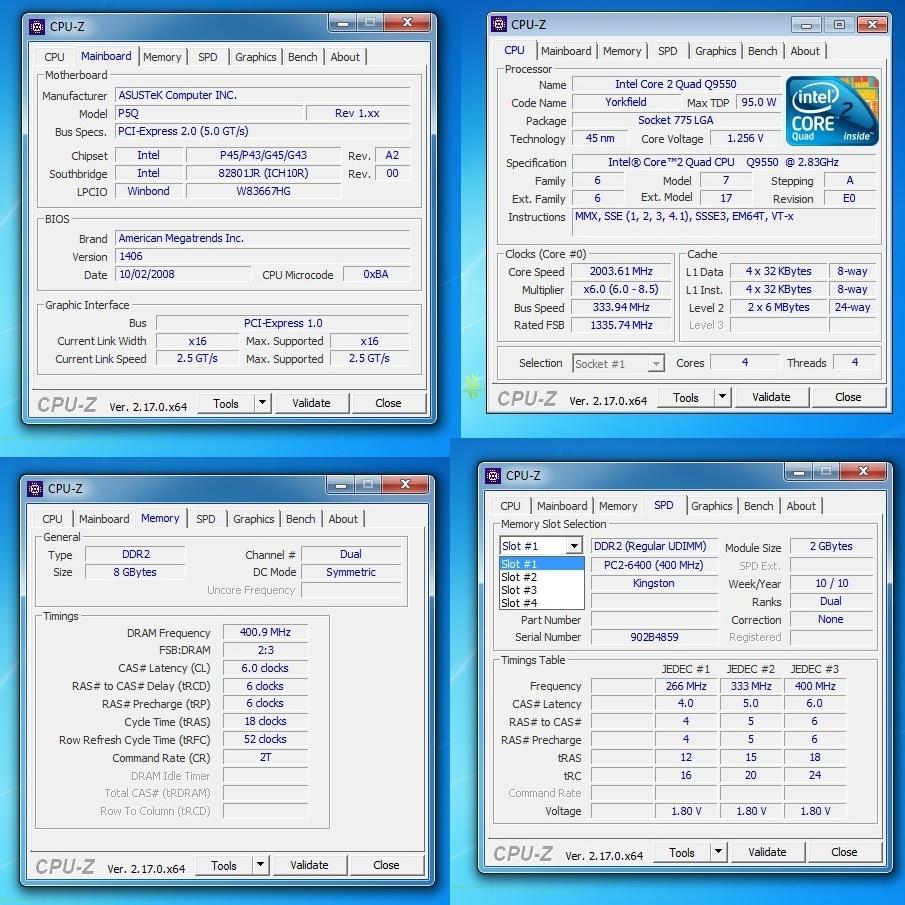Screen dimensions: 905x905
Task: Click the core speed '2003.61 MHz' value
Action: click(621, 271)
